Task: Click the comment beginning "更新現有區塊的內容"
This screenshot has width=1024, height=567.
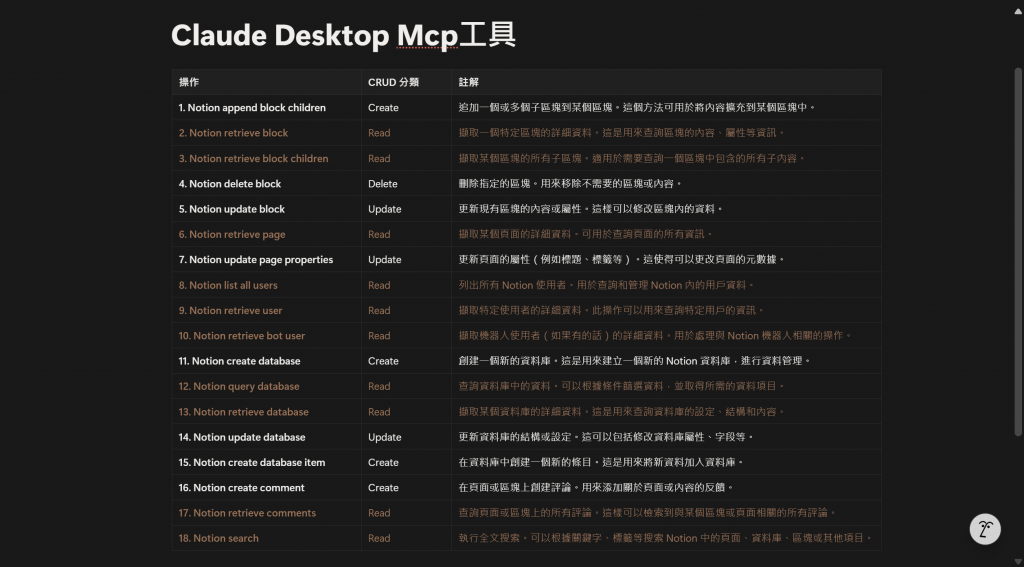Action: (666, 209)
